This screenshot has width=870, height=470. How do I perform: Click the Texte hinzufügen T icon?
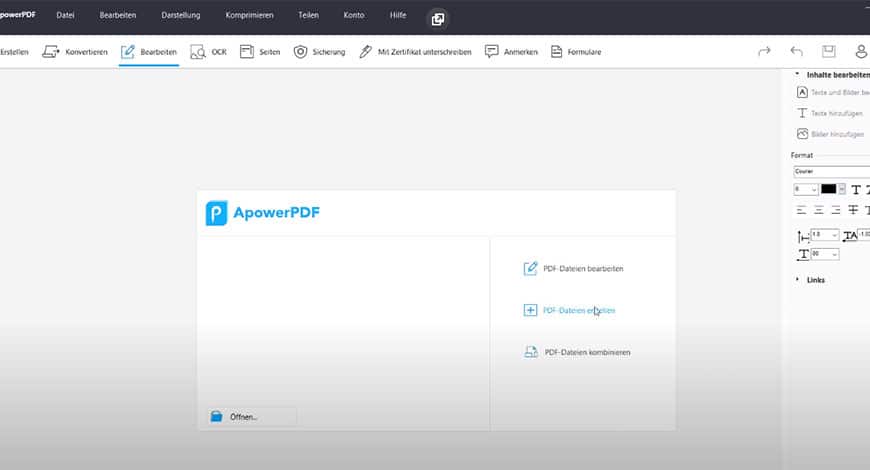pyautogui.click(x=802, y=113)
